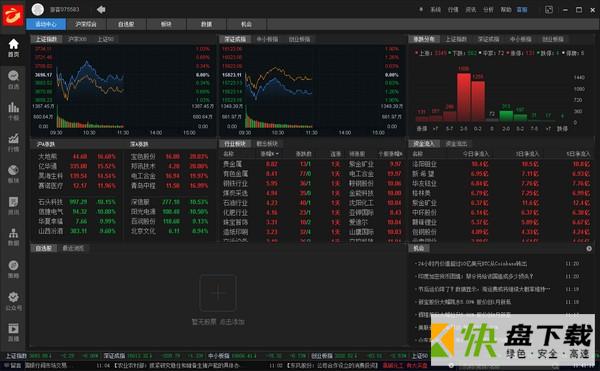Switch to the 机会 tab in the top bar
The height and width of the screenshot is (371, 600).
tap(246, 24)
